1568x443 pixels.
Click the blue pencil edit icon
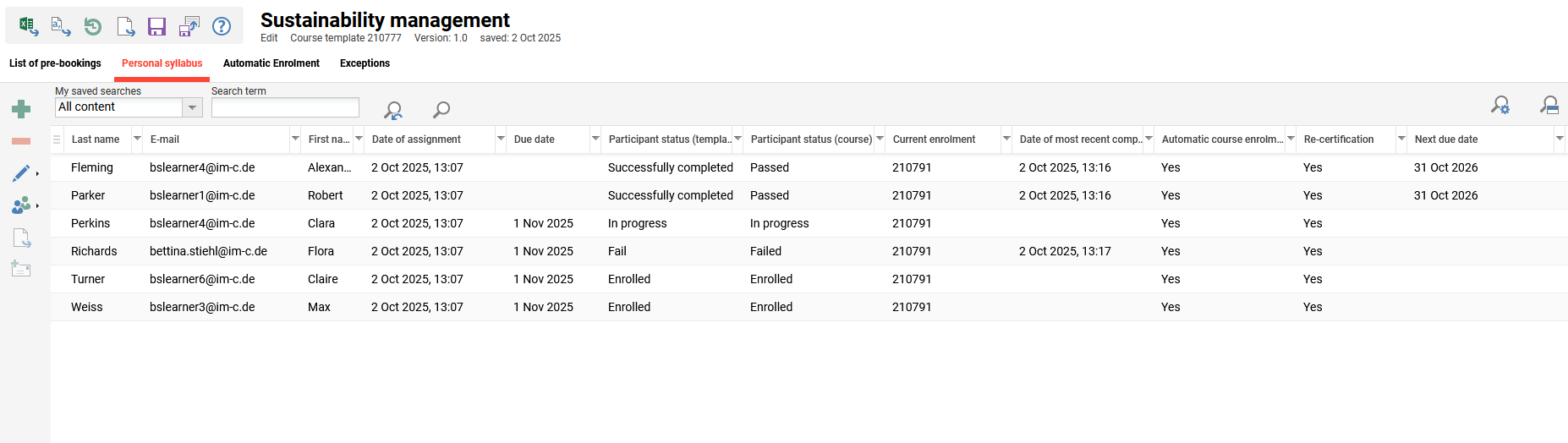point(21,173)
